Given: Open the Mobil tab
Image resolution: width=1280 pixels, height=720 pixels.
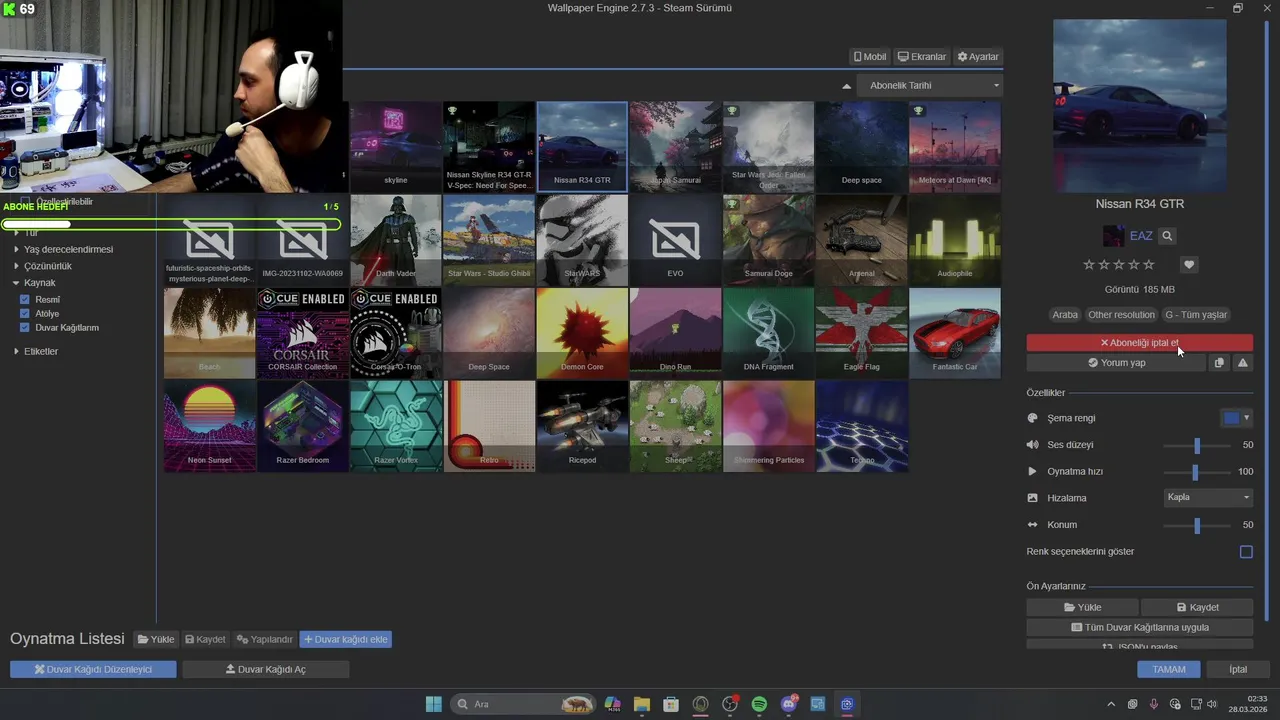Looking at the screenshot, I should tap(869, 57).
